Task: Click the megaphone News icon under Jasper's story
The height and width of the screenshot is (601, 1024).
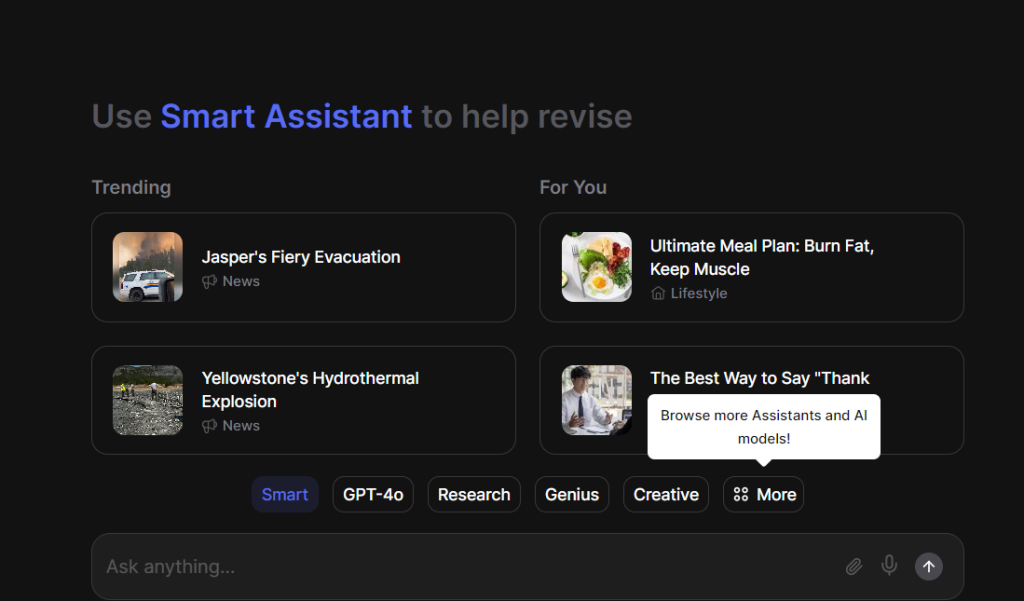Action: 209,282
